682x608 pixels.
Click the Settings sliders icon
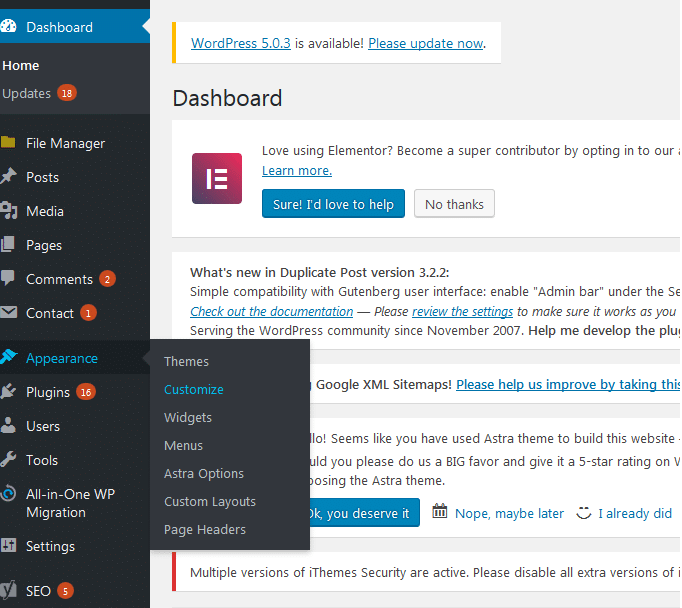(x=8, y=545)
